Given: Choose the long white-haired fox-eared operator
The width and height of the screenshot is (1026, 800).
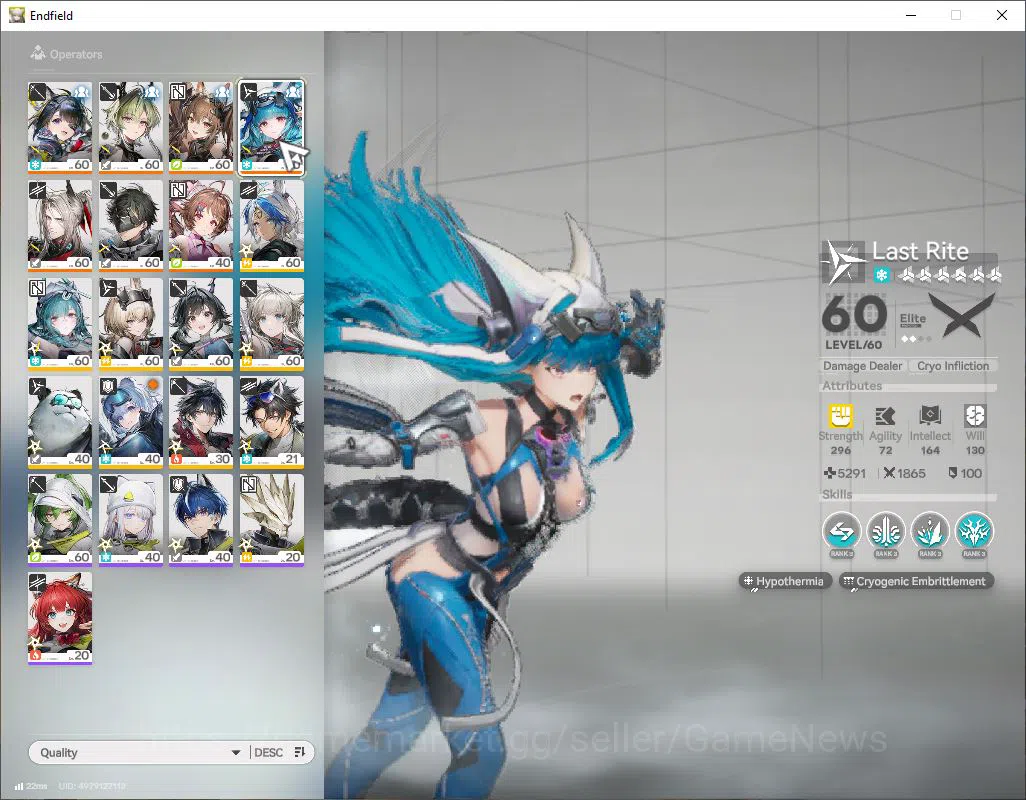Looking at the screenshot, I should pyautogui.click(x=60, y=225).
